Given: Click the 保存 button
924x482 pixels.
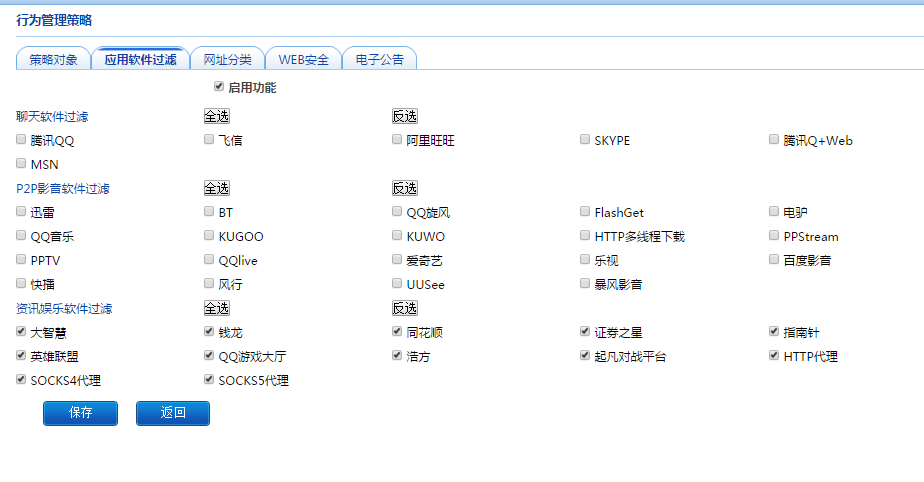Looking at the screenshot, I should (x=80, y=413).
